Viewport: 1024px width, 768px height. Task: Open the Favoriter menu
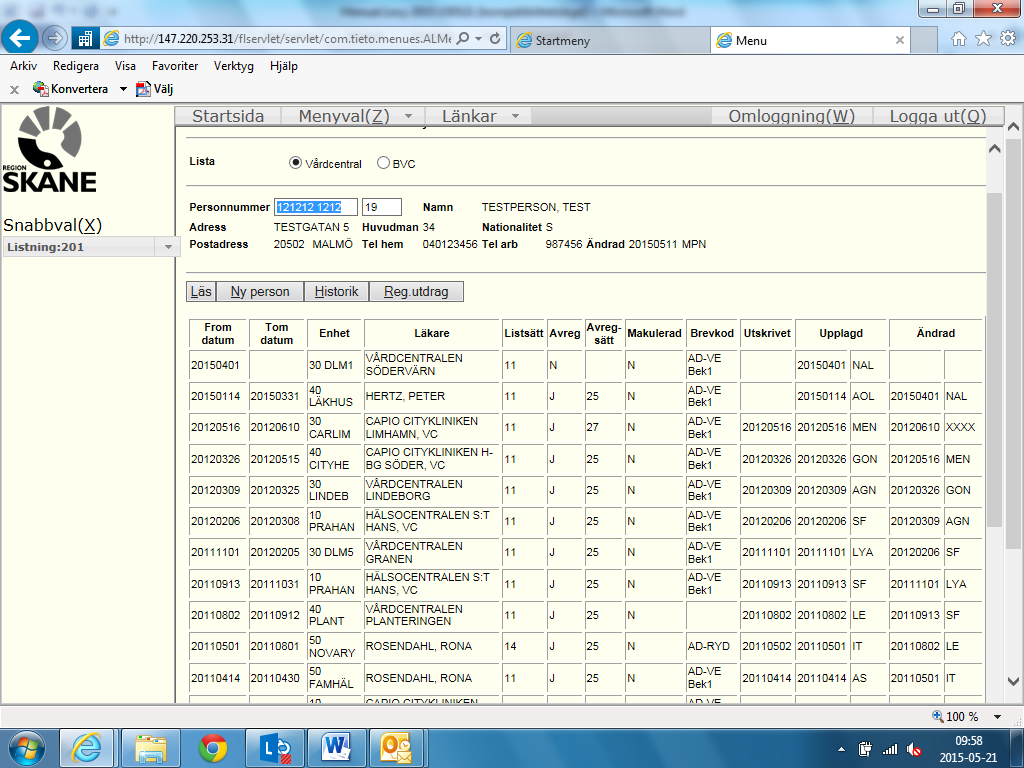pyautogui.click(x=175, y=66)
